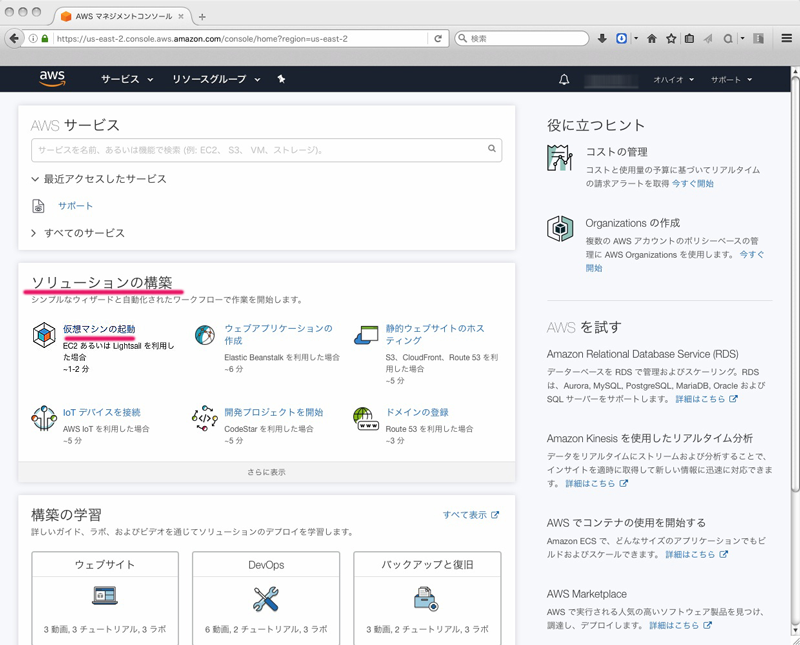Reload the page with refresh icon
The height and width of the screenshot is (645, 800).
tap(438, 38)
